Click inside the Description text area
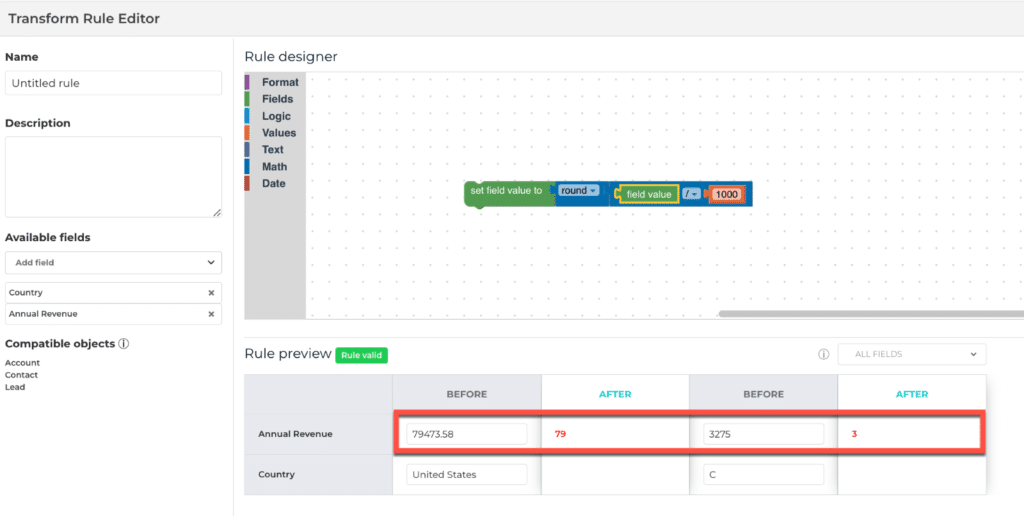Viewport: 1024px width, 522px height. pos(113,177)
